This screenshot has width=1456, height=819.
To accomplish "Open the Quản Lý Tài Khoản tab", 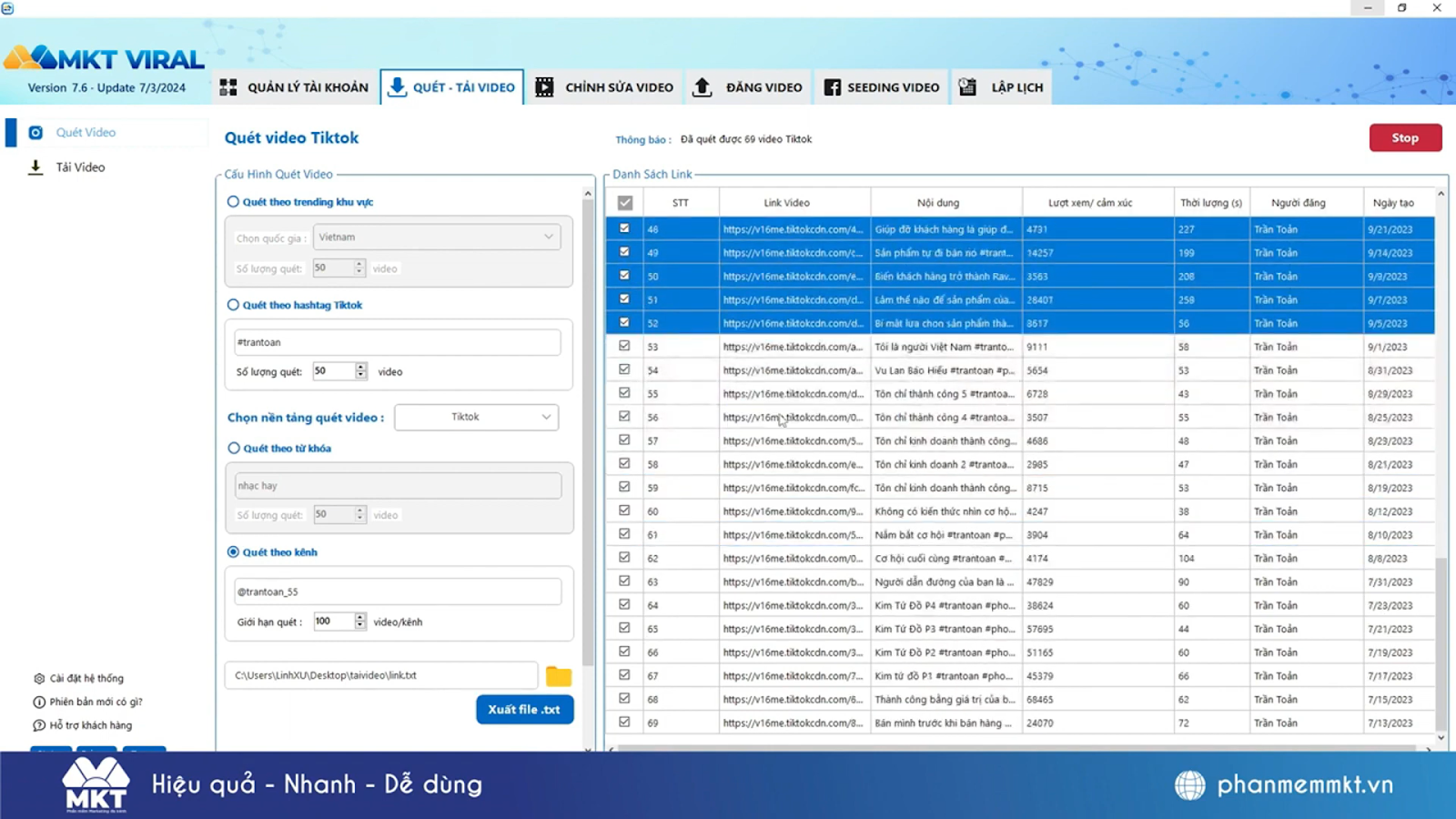I will point(295,87).
